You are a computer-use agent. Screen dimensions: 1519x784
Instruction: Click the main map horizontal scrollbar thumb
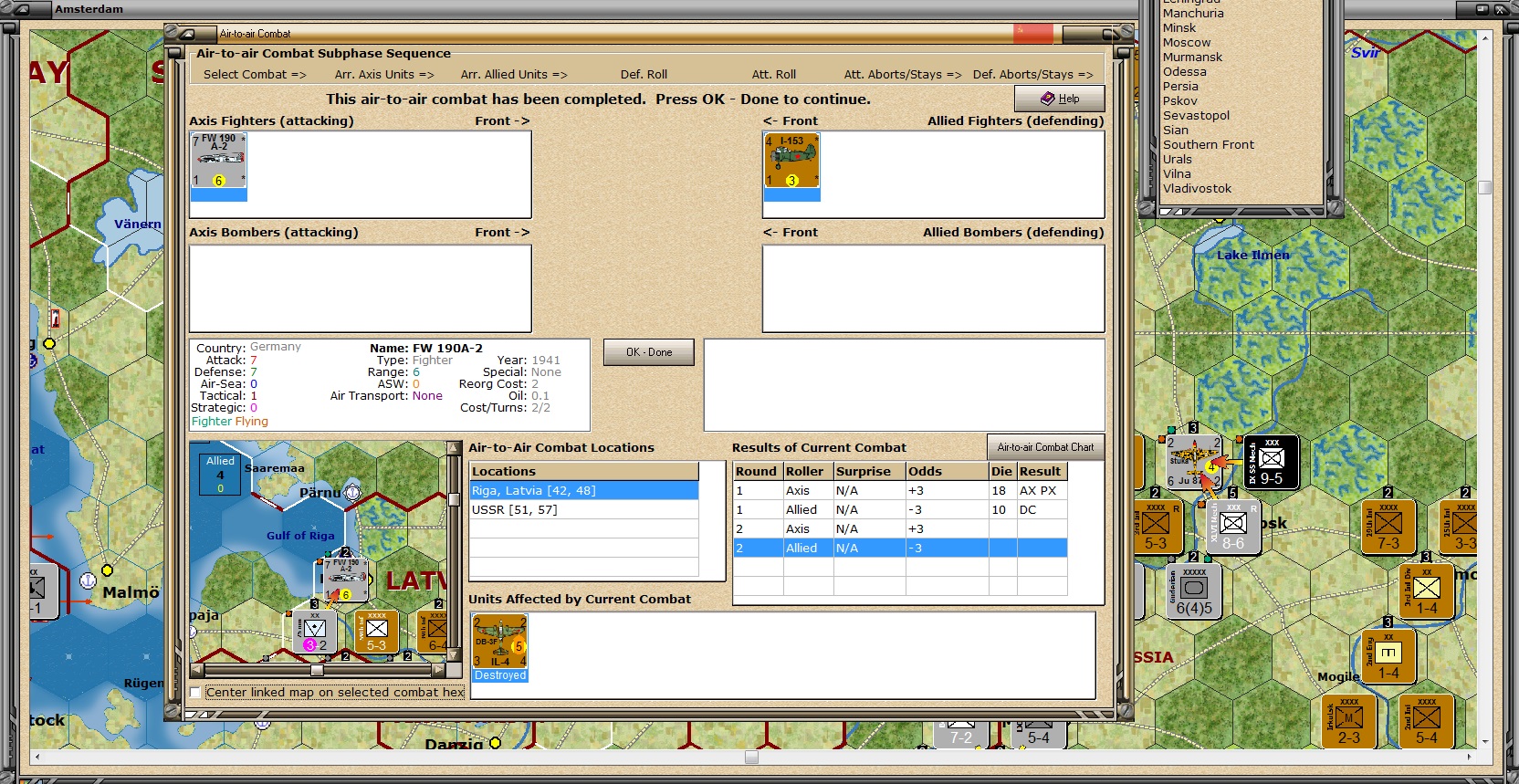tap(751, 758)
